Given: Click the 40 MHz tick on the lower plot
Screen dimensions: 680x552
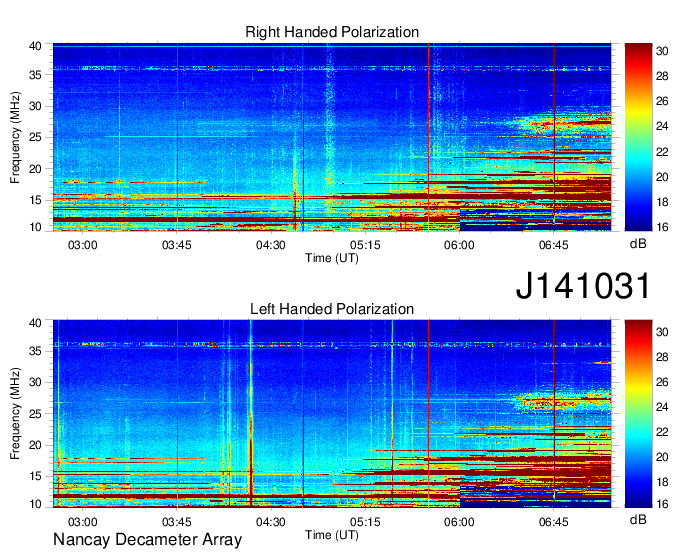Looking at the screenshot, I should pyautogui.click(x=35, y=322).
